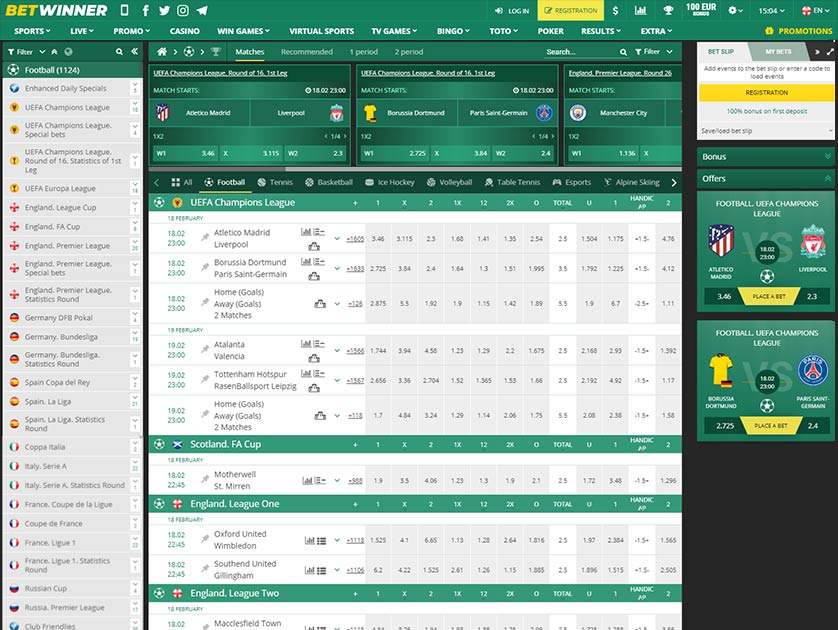Open the mobile app phone icon
The image size is (838, 630).
pos(125,10)
